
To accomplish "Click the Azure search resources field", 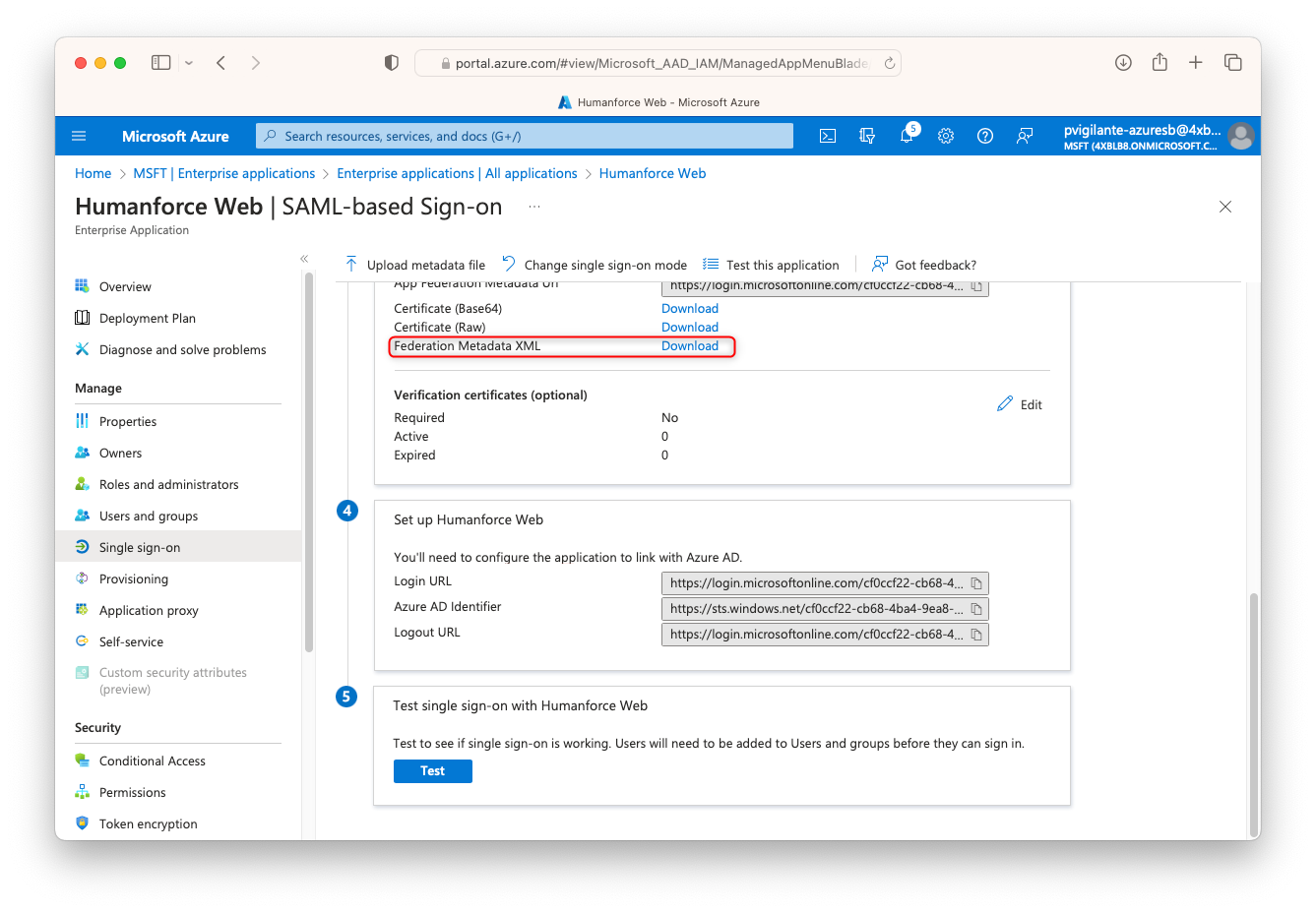I will tap(525, 136).
